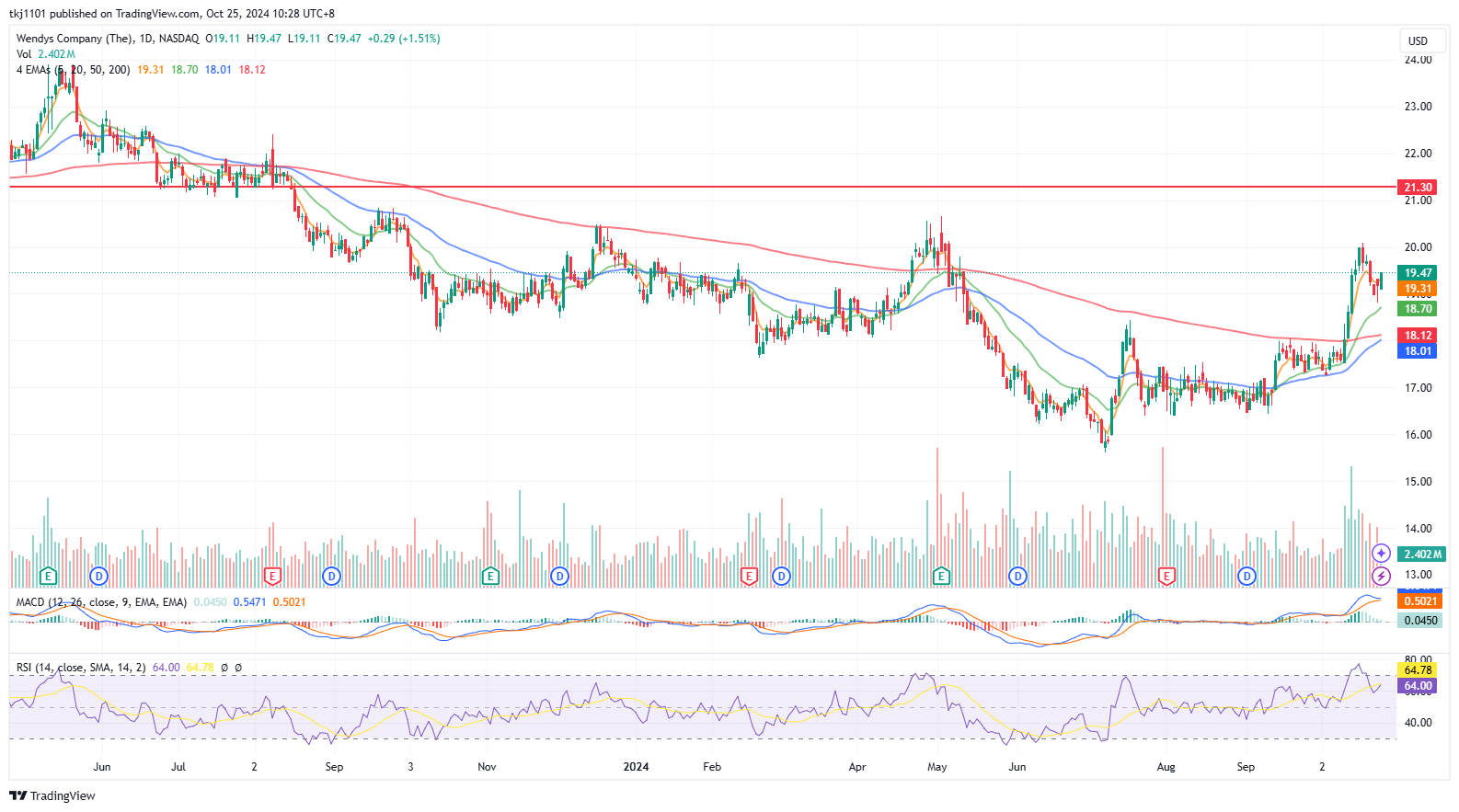
Task: Click the +0.29 (+1.51%) change value
Action: (404, 39)
